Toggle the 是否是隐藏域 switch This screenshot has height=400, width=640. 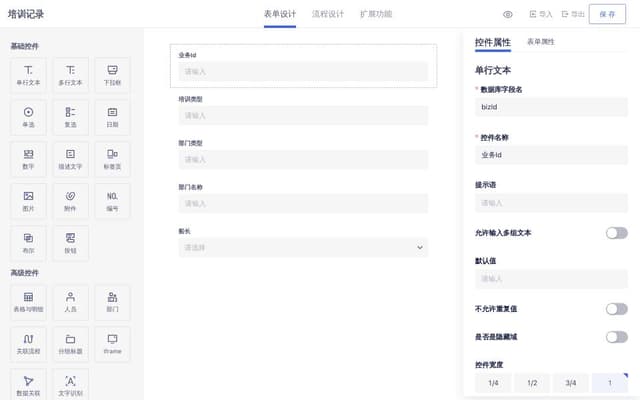tap(616, 337)
